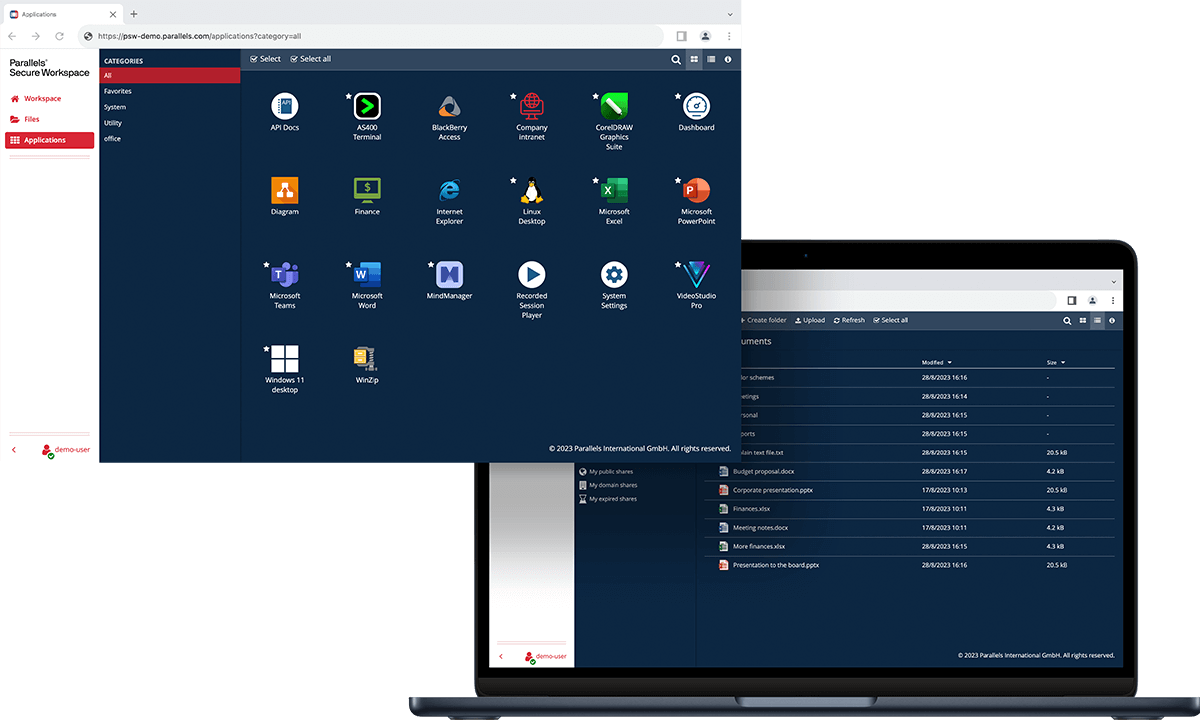Sort files by the Size column arrow

(1063, 363)
